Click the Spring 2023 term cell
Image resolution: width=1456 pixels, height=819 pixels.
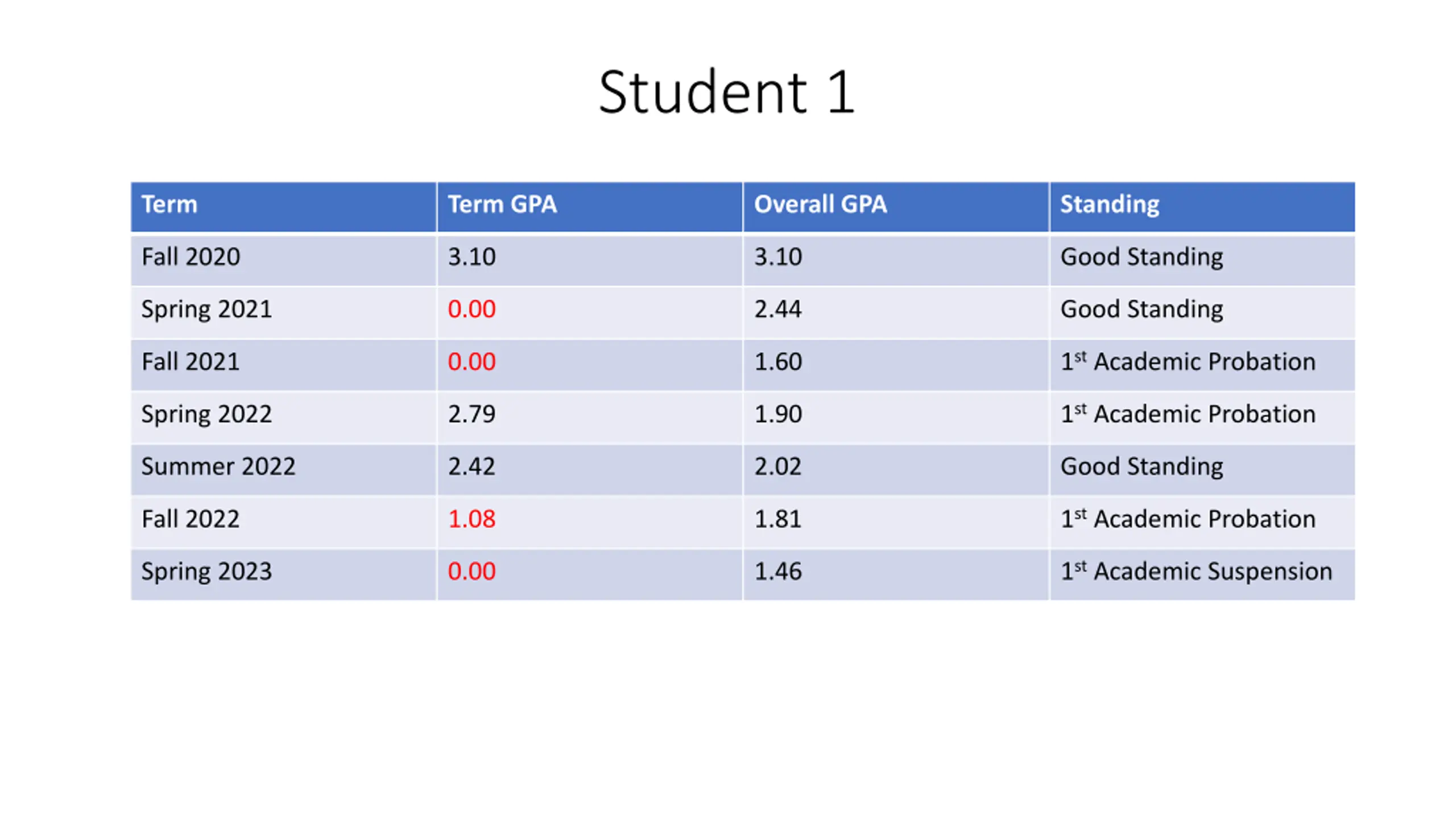click(x=283, y=574)
